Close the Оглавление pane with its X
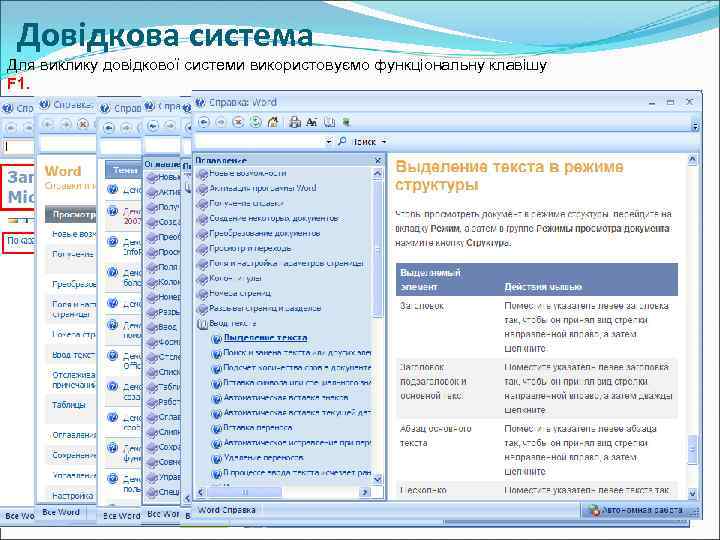 pos(377,160)
